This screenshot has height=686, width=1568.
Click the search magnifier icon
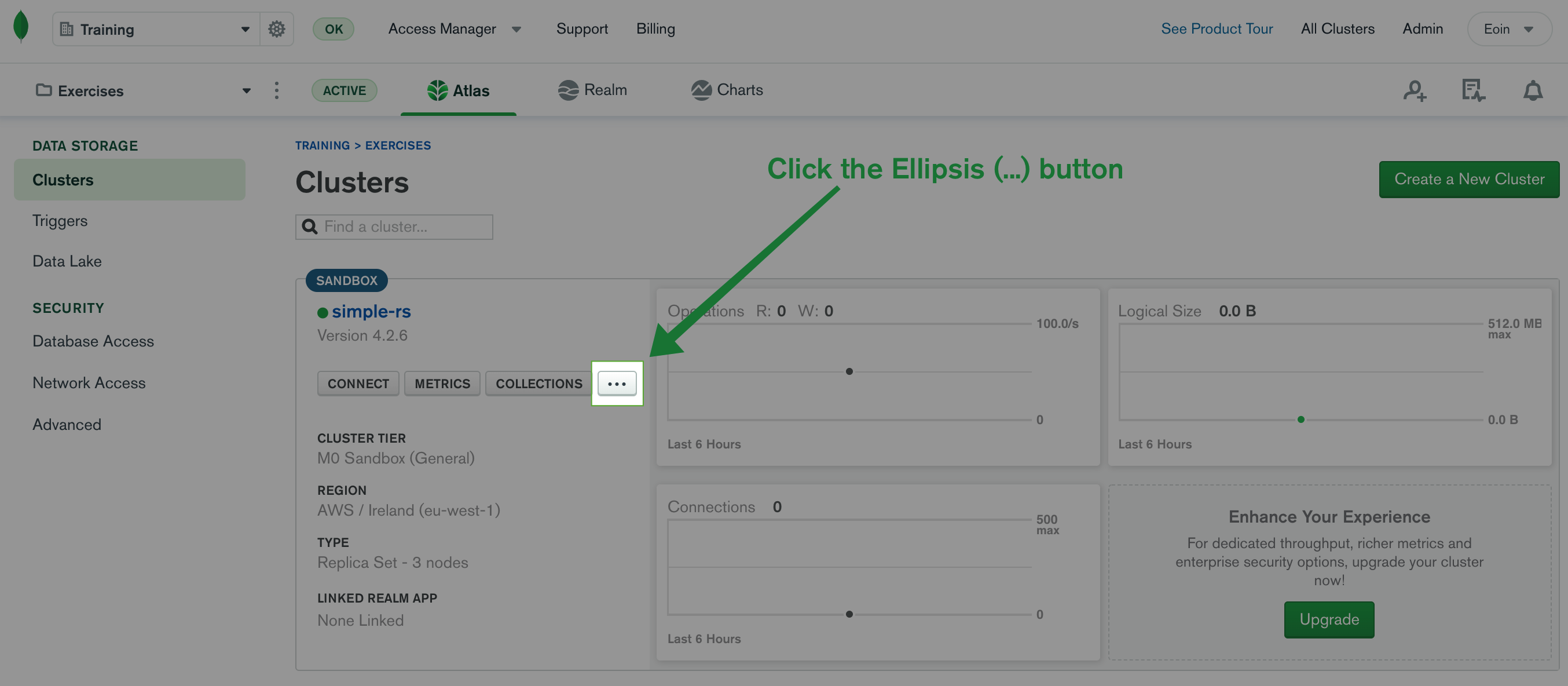pyautogui.click(x=310, y=227)
